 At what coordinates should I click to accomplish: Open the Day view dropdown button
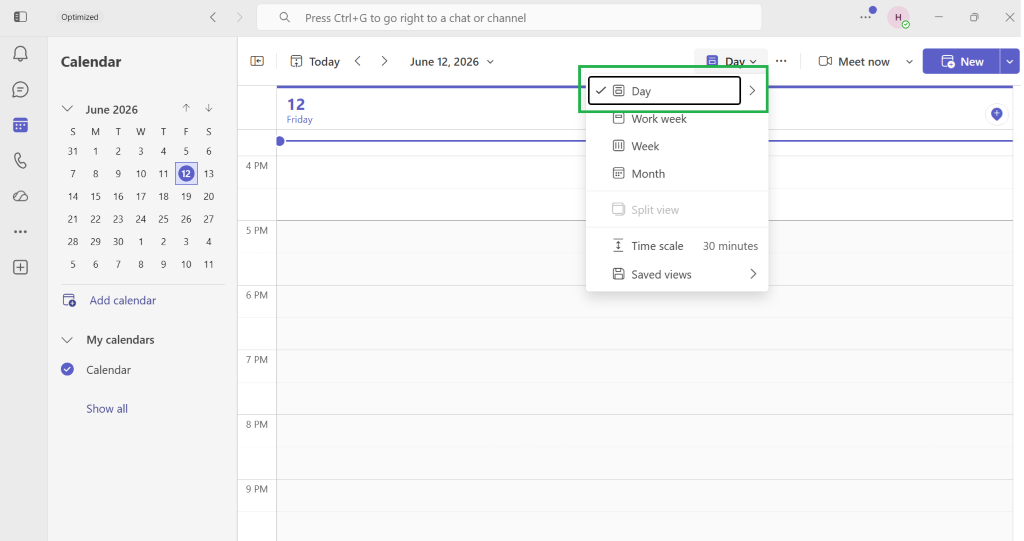coord(731,61)
